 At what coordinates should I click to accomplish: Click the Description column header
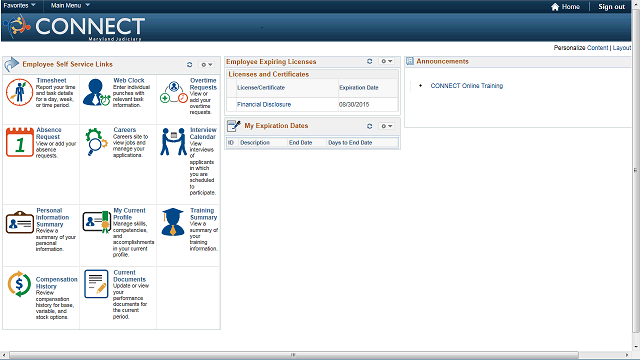(x=255, y=143)
